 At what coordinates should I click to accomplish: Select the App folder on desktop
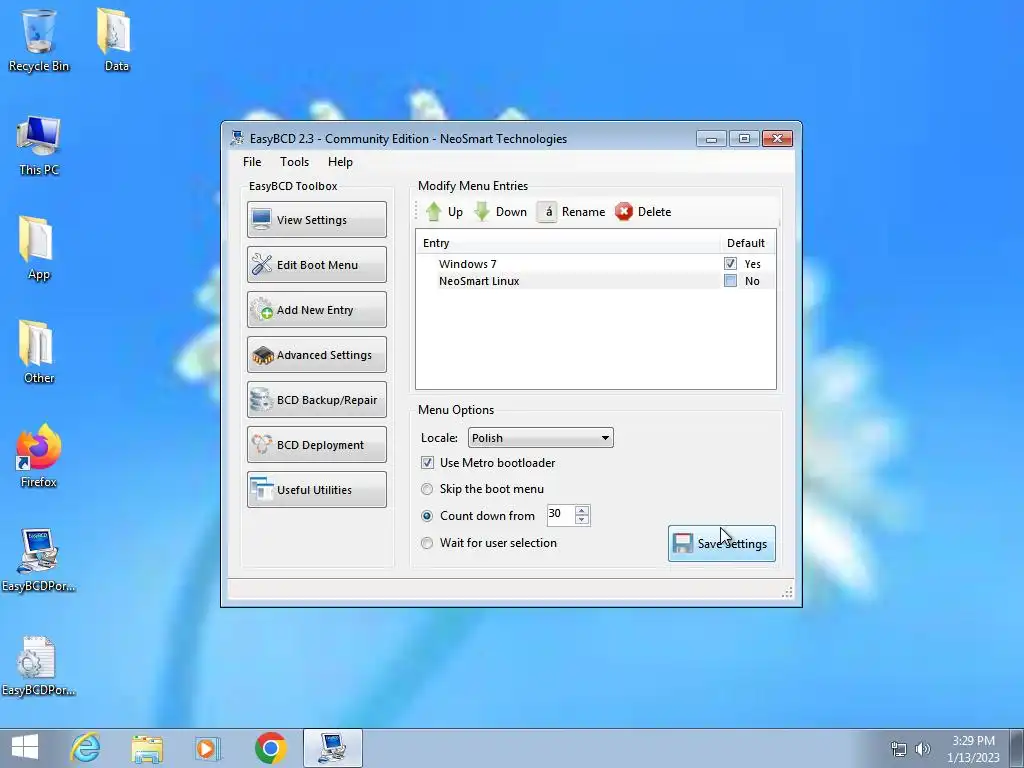[x=38, y=249]
